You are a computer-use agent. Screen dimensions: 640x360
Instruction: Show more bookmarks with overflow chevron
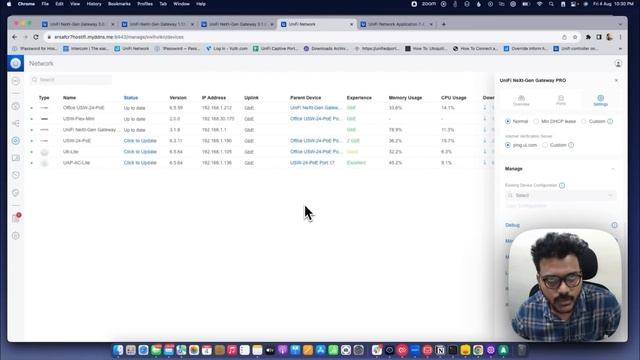coord(620,49)
